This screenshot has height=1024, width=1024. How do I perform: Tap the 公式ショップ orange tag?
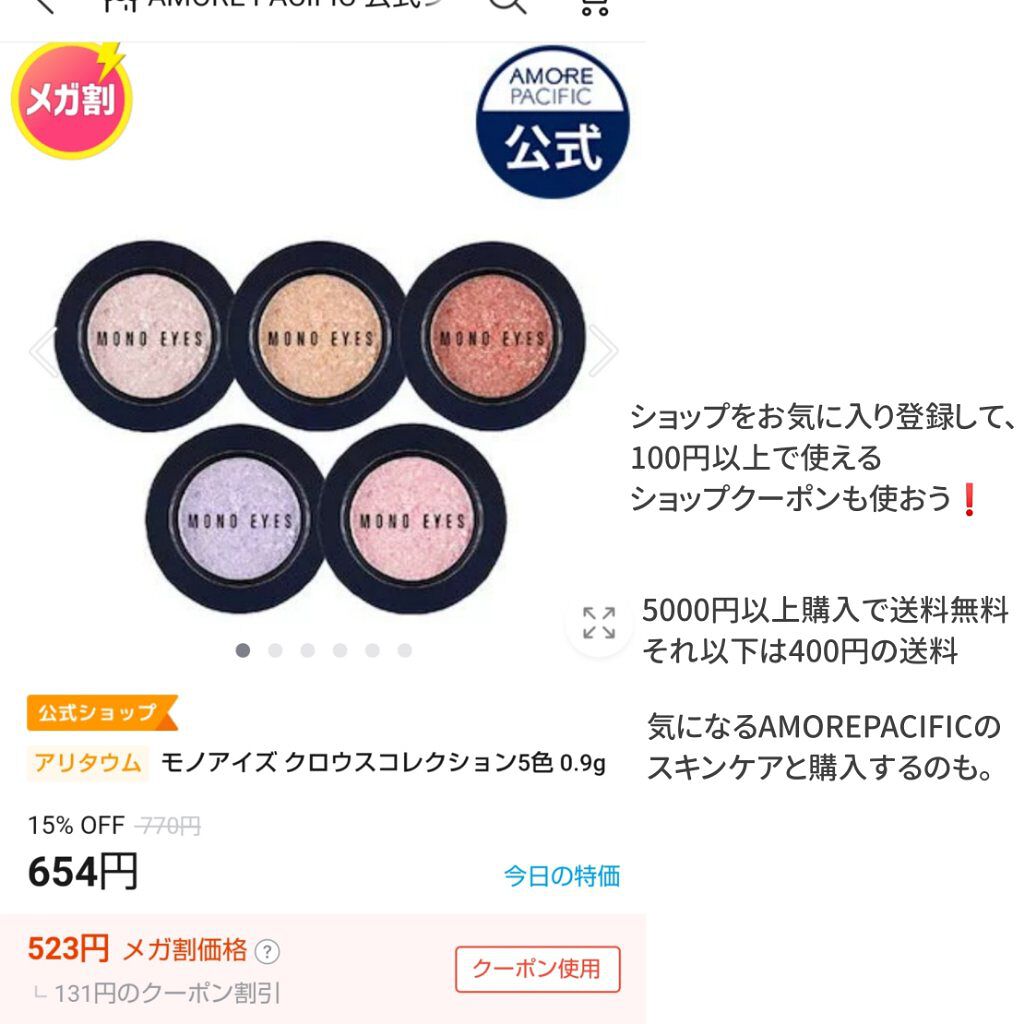(x=102, y=712)
